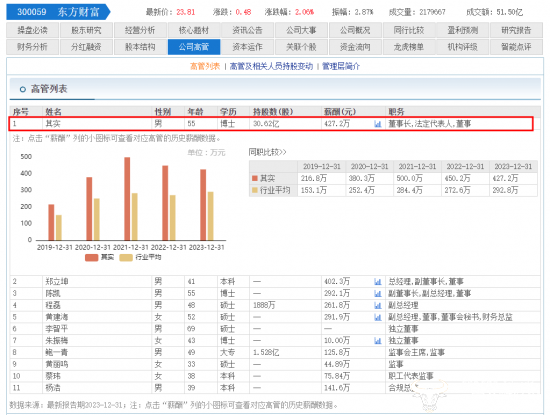Select the 智能点评 tab
The image size is (550, 415).
coord(516,47)
